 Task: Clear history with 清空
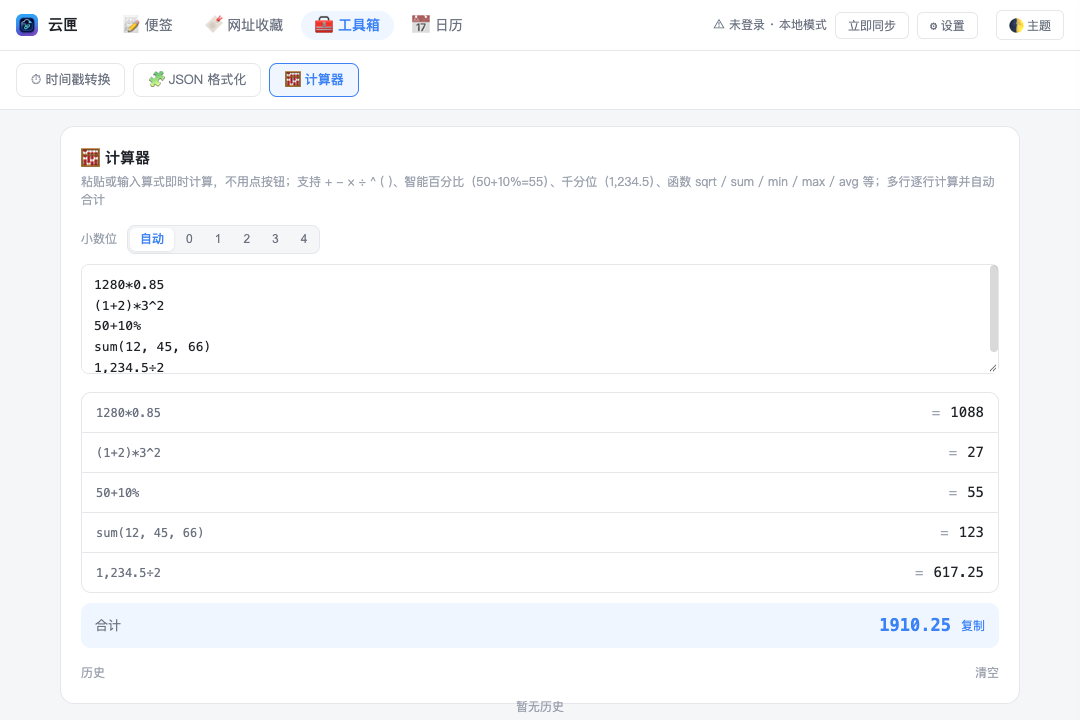tap(986, 672)
